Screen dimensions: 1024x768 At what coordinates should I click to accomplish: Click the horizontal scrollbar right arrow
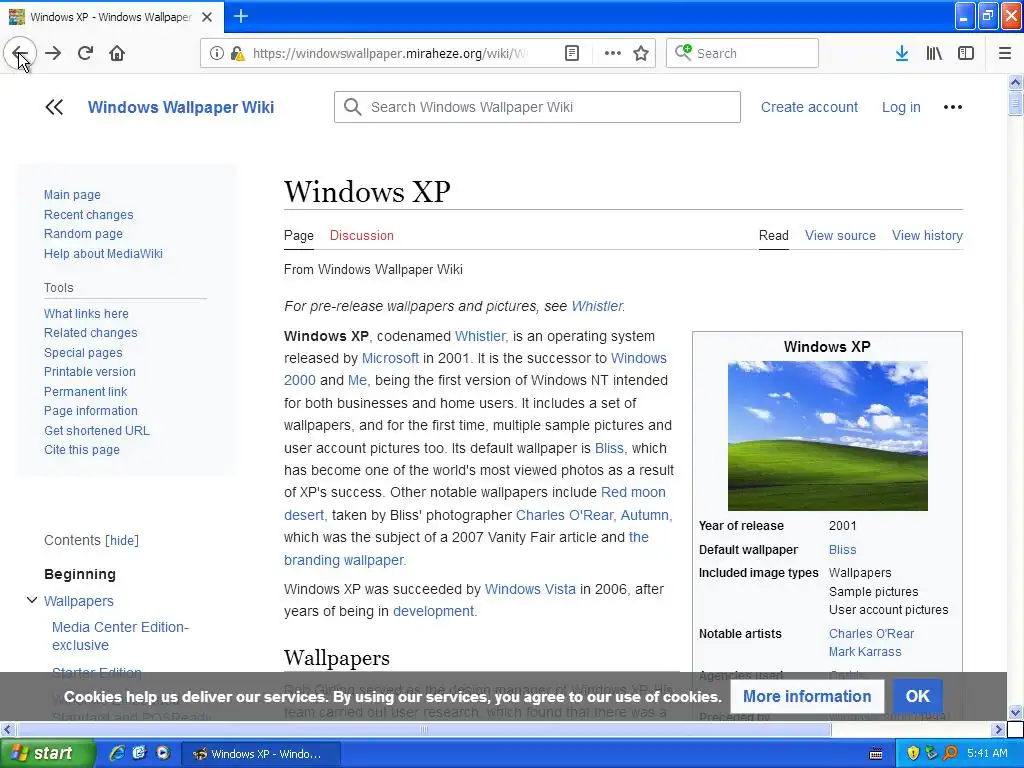pos(998,729)
